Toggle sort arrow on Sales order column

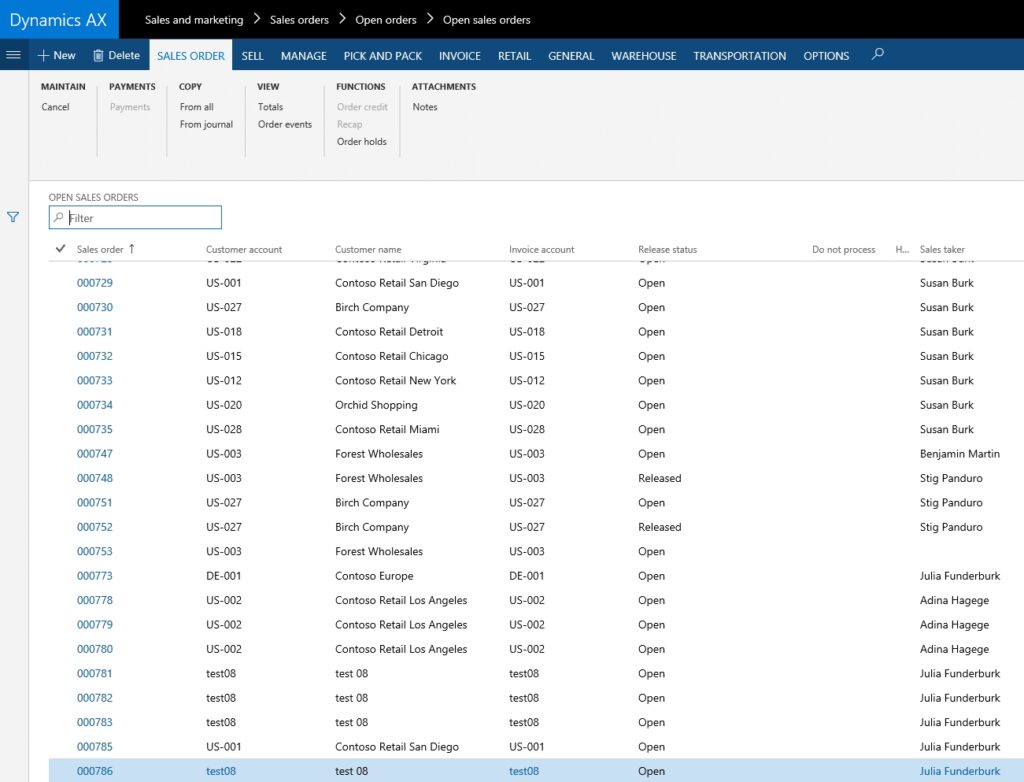(132, 249)
